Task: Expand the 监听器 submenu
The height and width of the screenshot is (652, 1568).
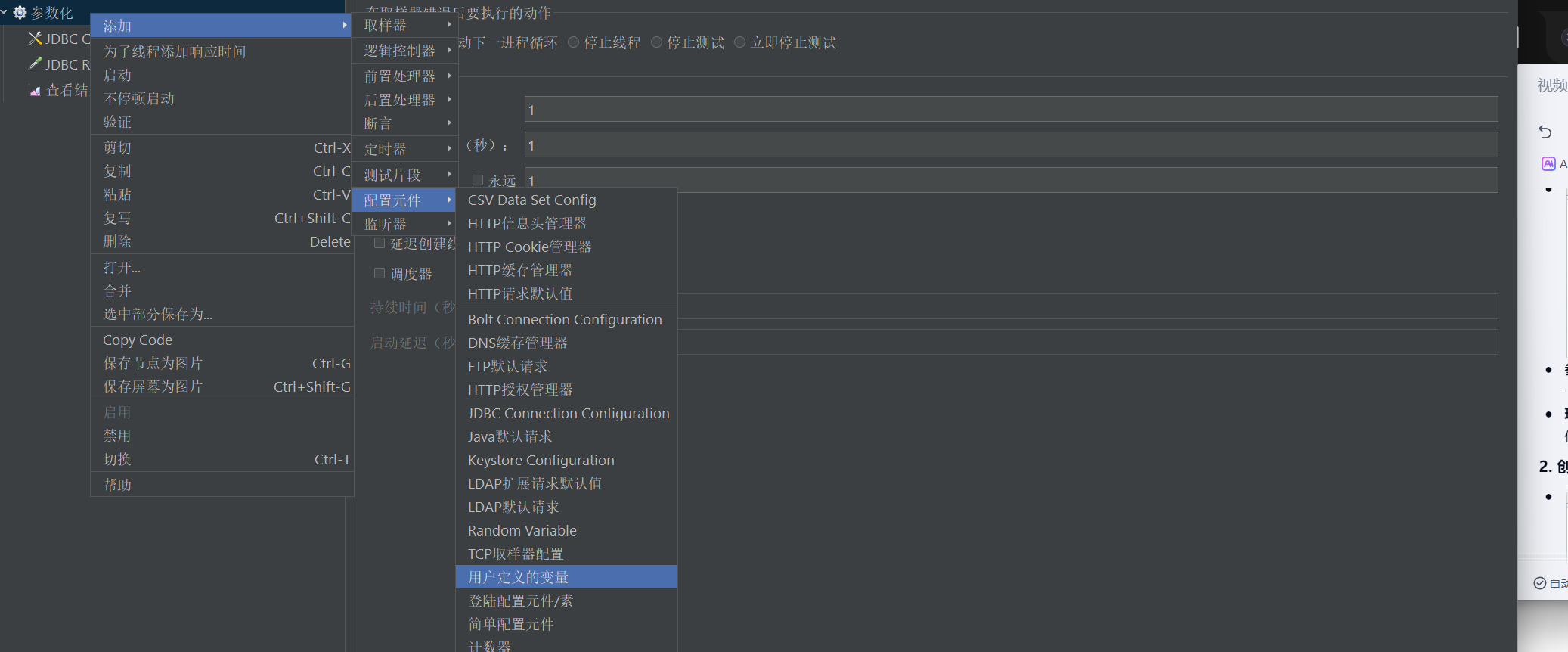Action: 405,224
